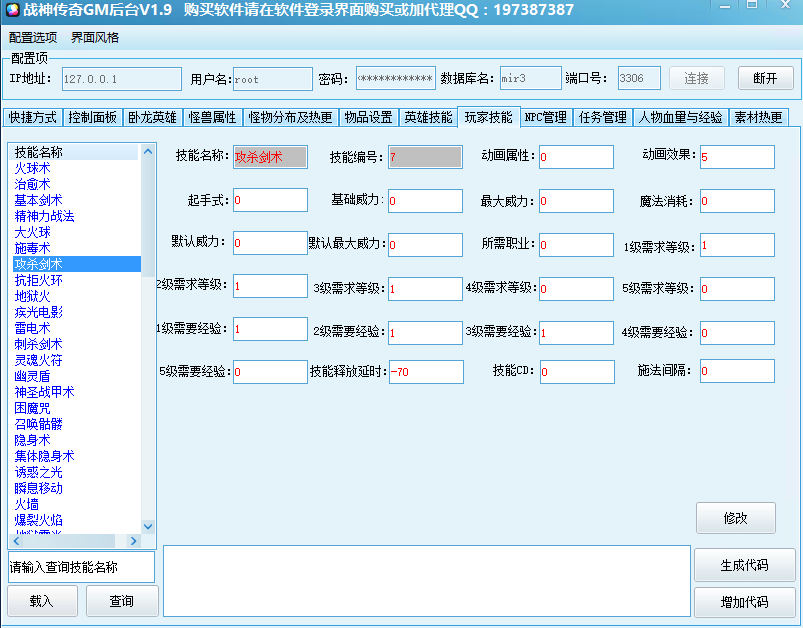Switch to the 任务管理 tab

pyautogui.click(x=603, y=117)
